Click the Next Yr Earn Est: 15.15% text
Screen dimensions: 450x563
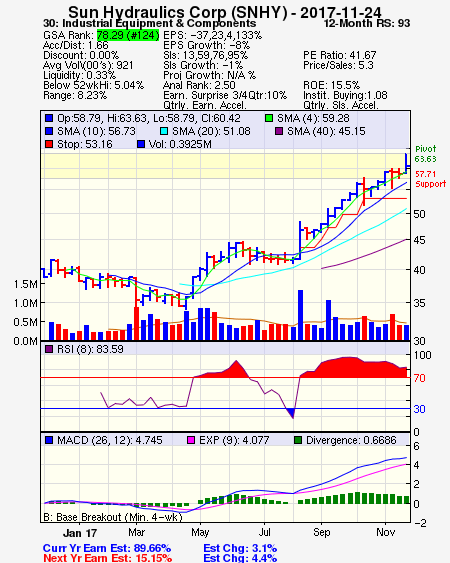click(x=108, y=558)
